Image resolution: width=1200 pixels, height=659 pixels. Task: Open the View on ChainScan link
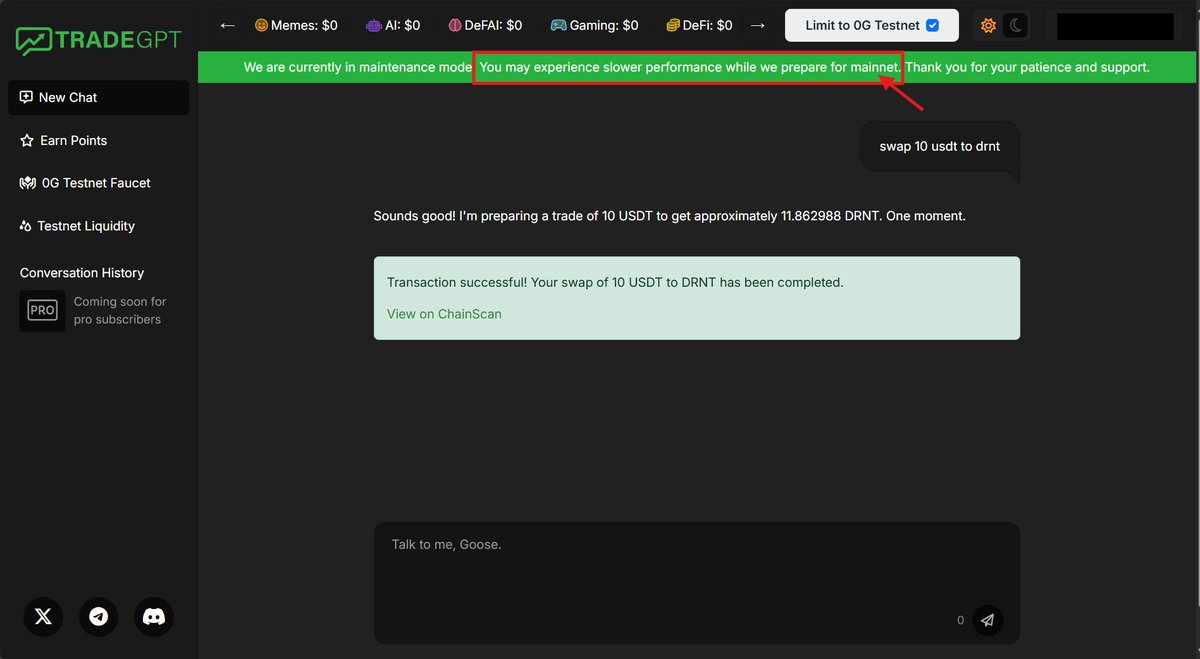[x=444, y=314]
